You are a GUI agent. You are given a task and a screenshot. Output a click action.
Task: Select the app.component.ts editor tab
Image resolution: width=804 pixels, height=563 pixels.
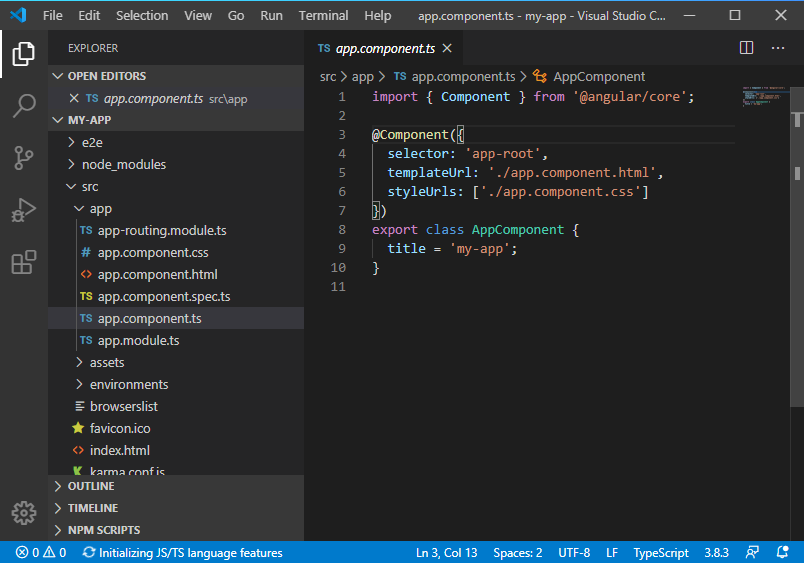[385, 48]
